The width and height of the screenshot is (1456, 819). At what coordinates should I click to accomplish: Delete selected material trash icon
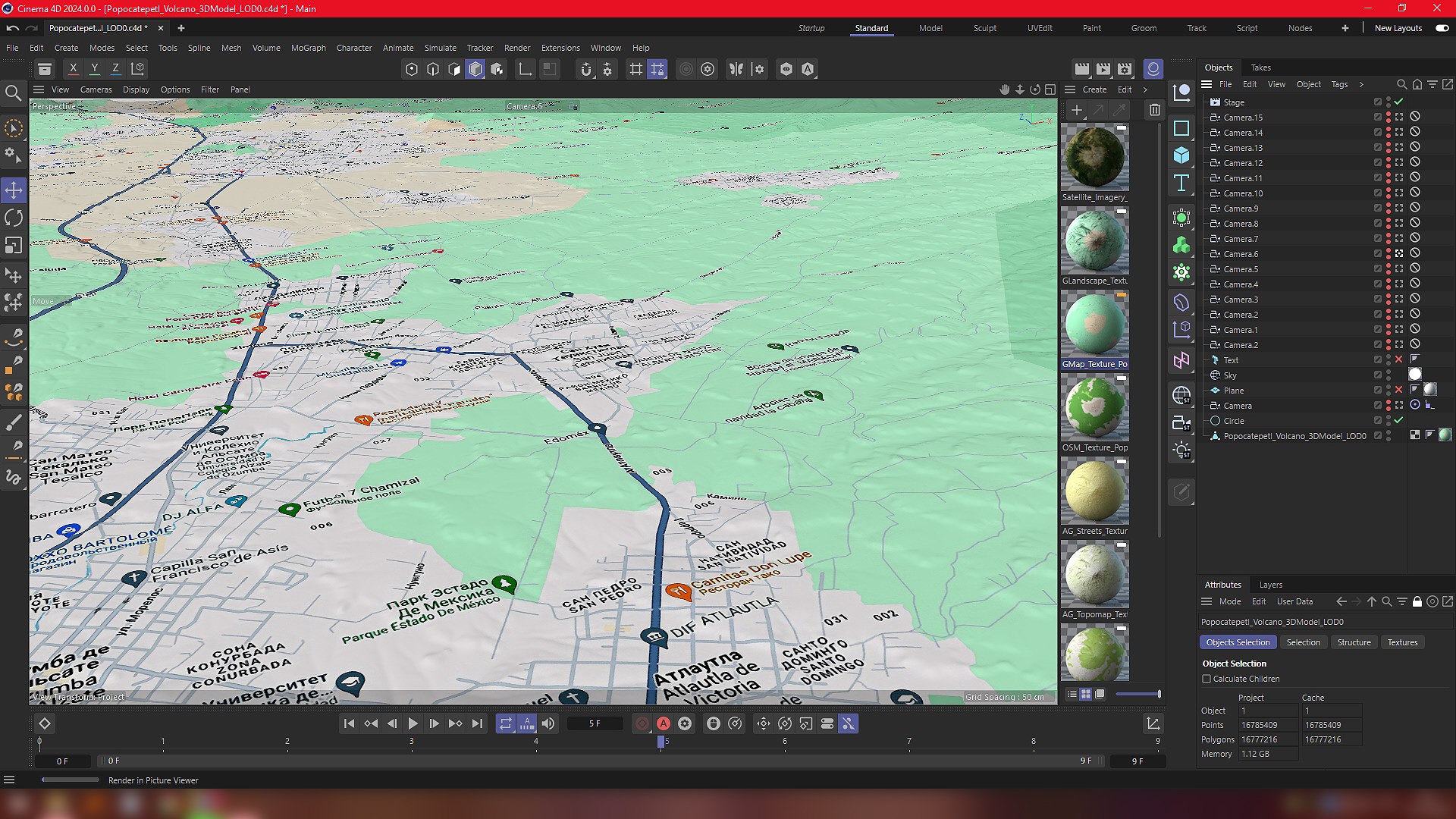click(x=1154, y=110)
